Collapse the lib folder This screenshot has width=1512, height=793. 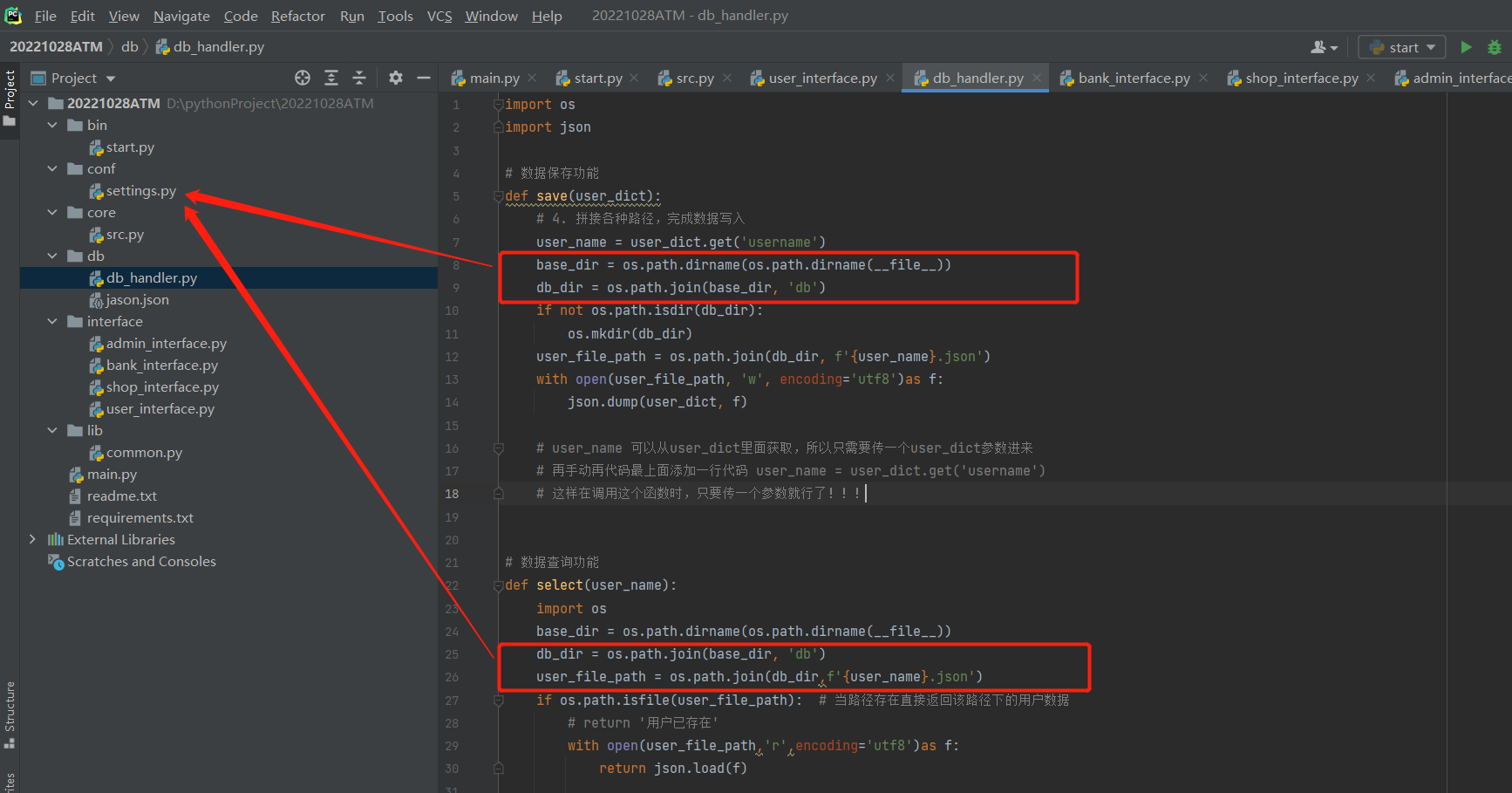(53, 430)
